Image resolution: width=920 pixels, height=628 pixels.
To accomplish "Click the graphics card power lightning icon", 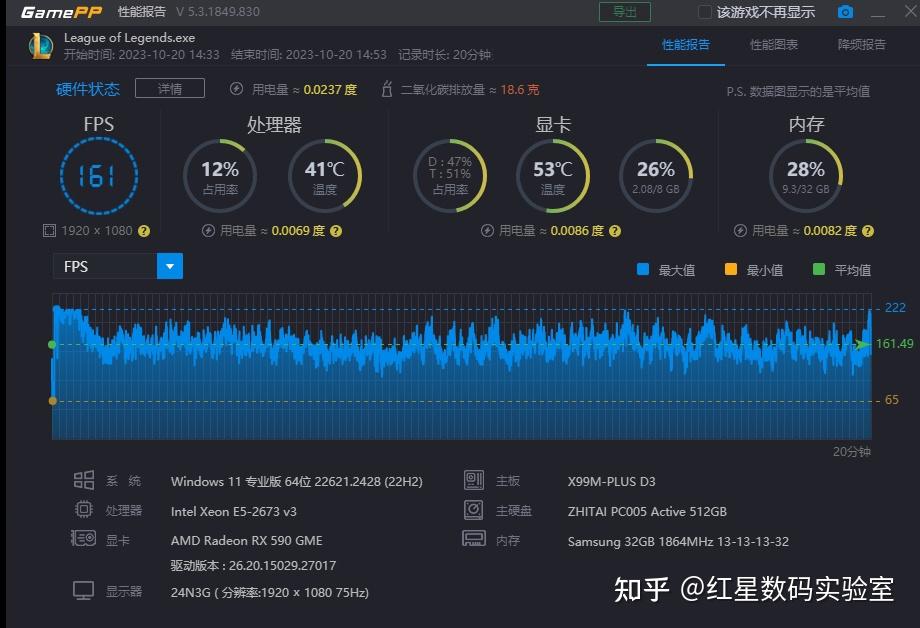I will [487, 231].
